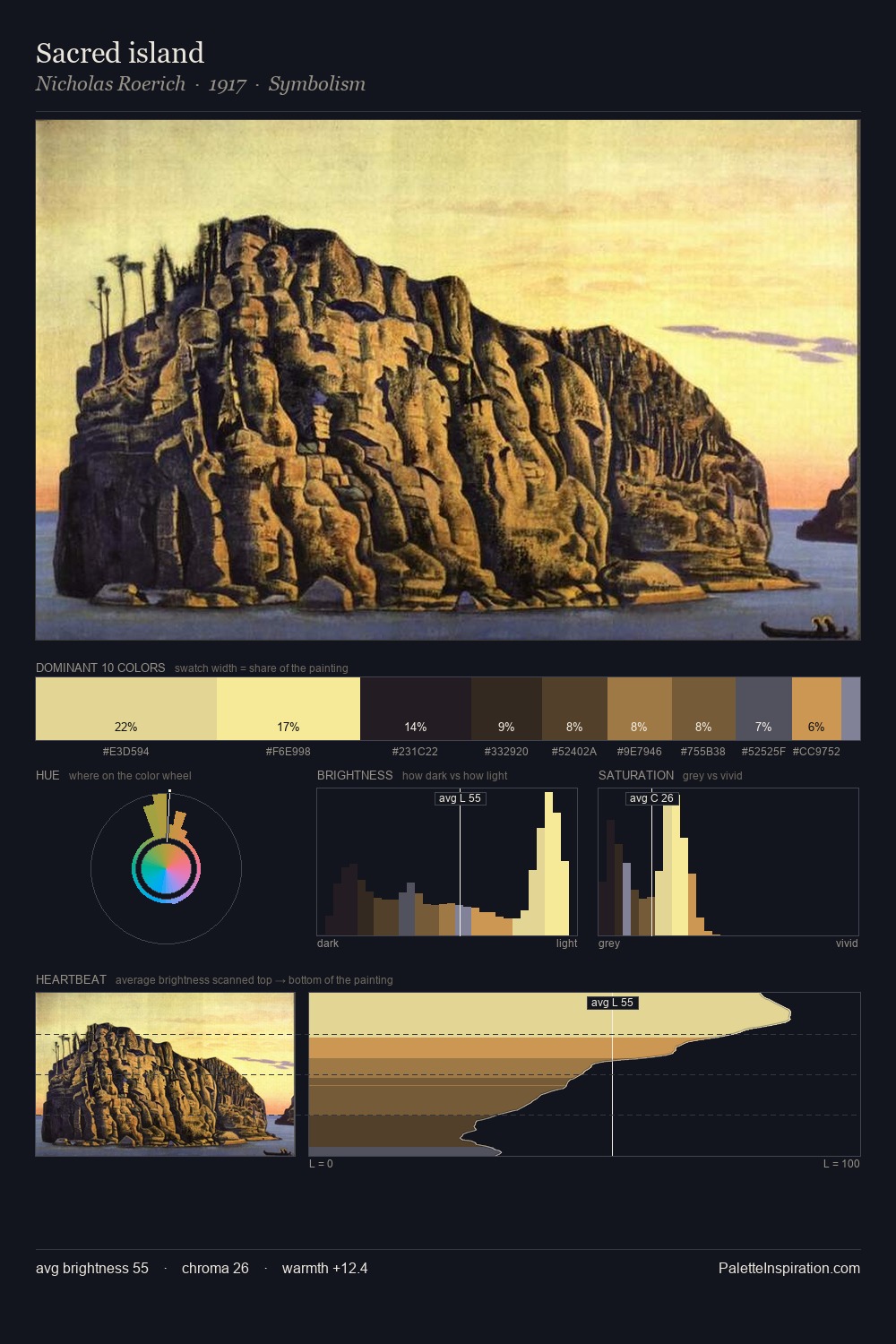Click the "L = 100" axis label

841,1164
